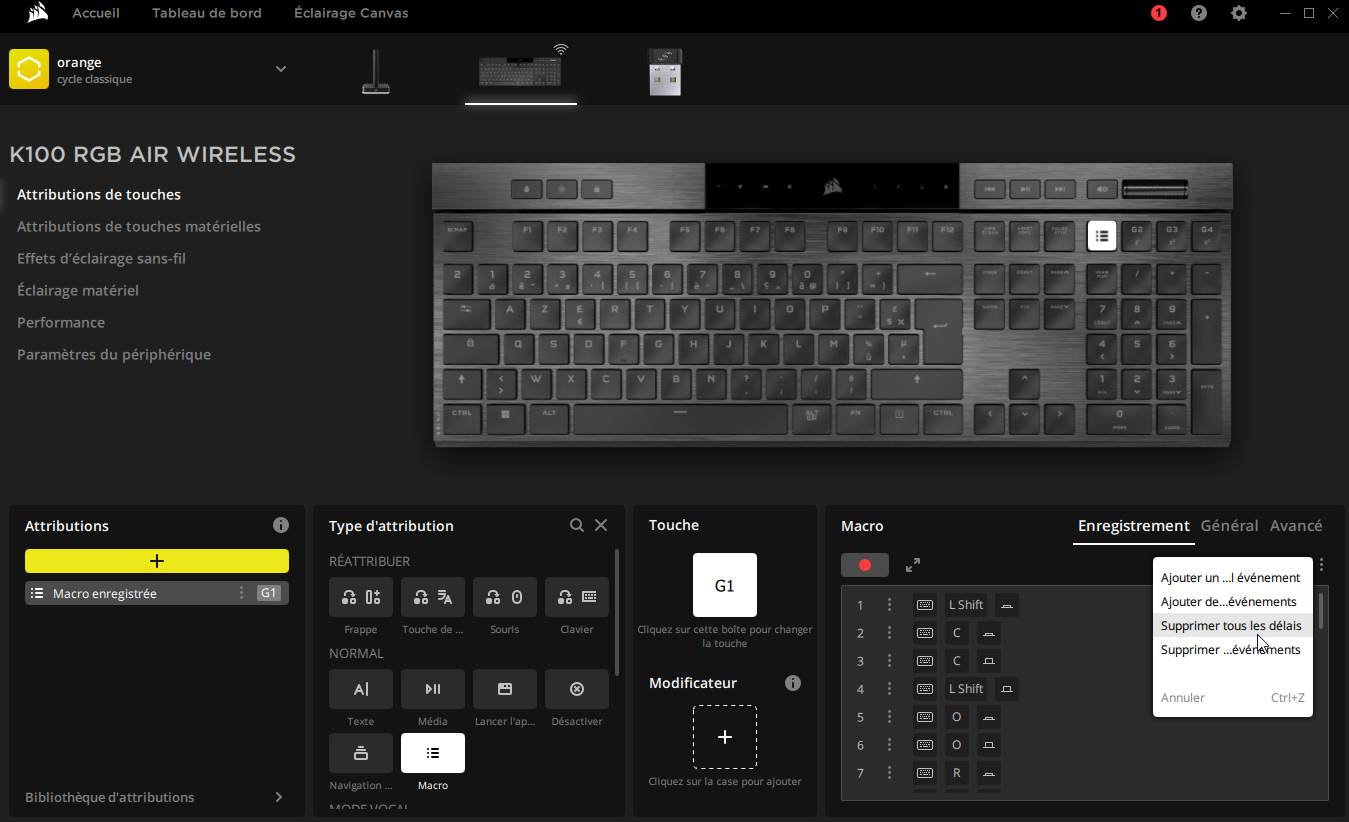The image size is (1349, 822).
Task: Open options dots for macro event 1
Action: tap(889, 605)
